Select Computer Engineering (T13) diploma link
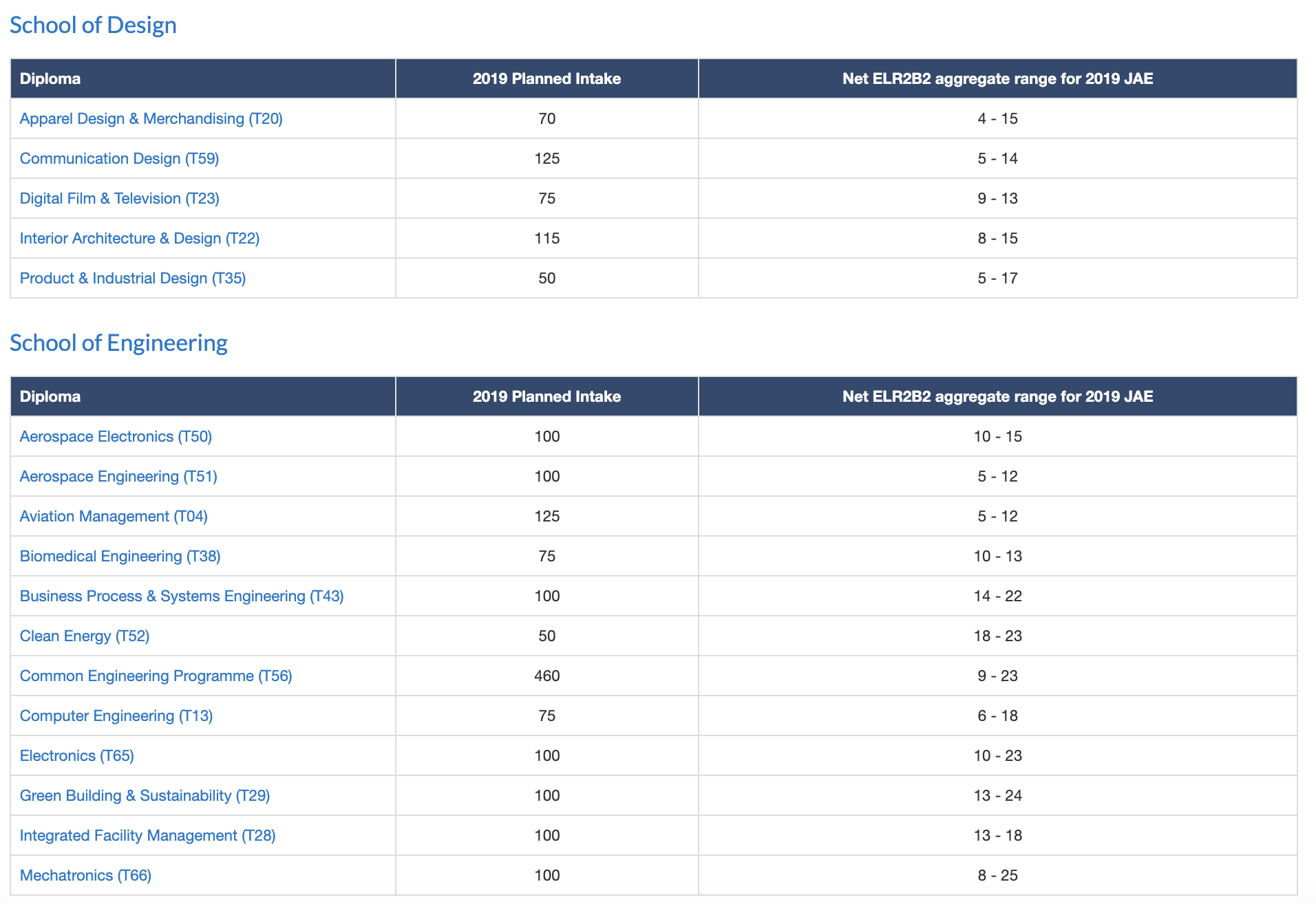 click(x=116, y=716)
